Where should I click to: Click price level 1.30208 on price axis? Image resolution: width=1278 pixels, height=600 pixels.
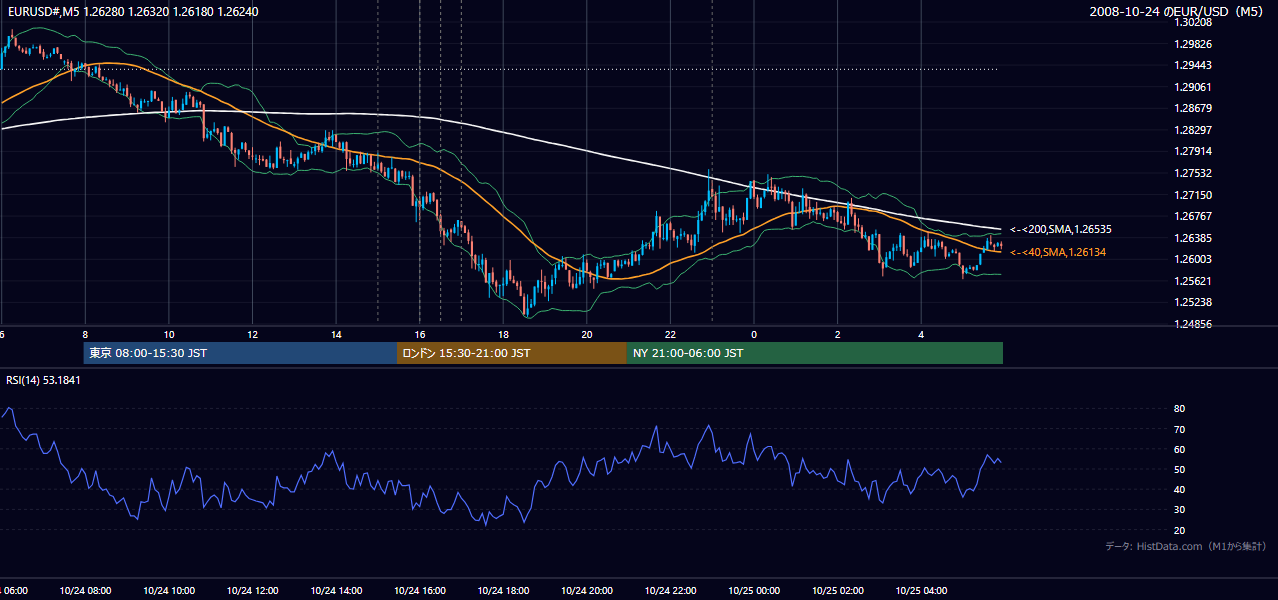click(x=1193, y=22)
